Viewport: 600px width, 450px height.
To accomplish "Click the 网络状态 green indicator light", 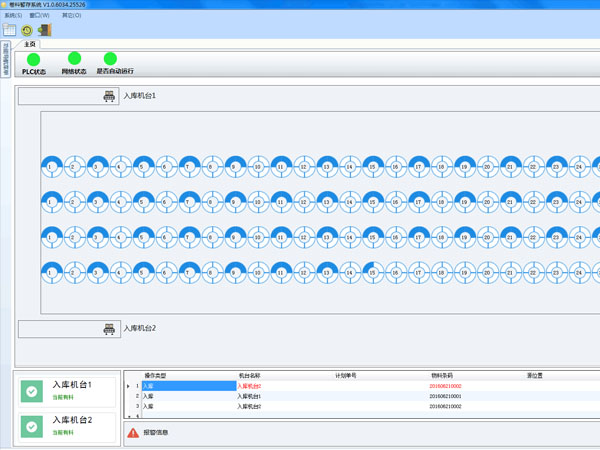I will (74, 59).
